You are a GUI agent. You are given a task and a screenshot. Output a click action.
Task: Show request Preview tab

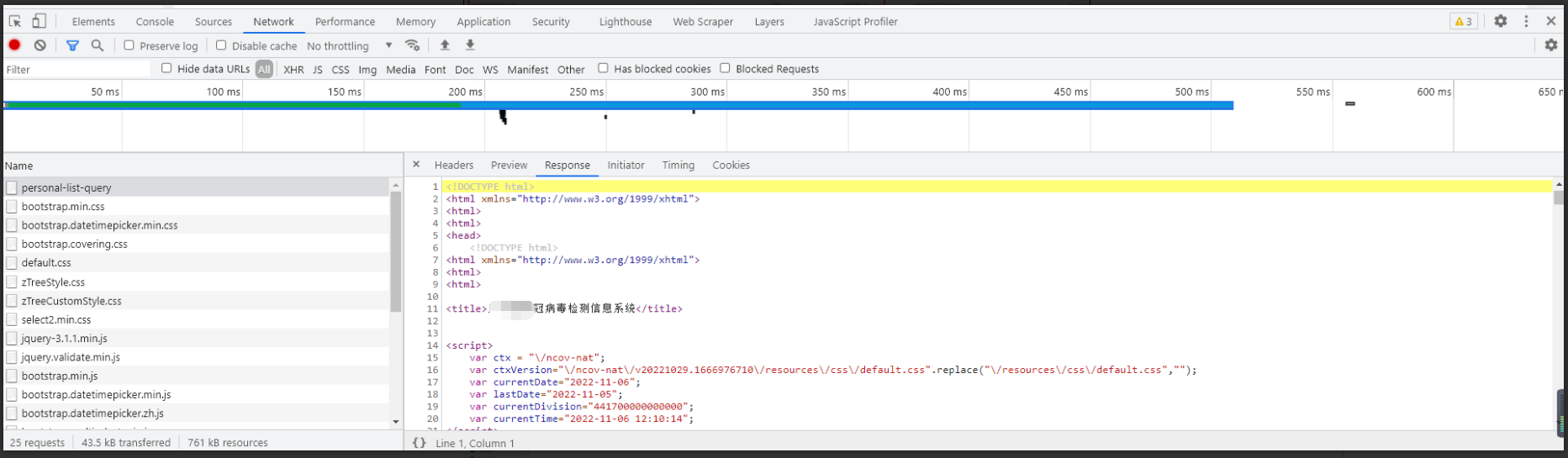[x=509, y=166]
